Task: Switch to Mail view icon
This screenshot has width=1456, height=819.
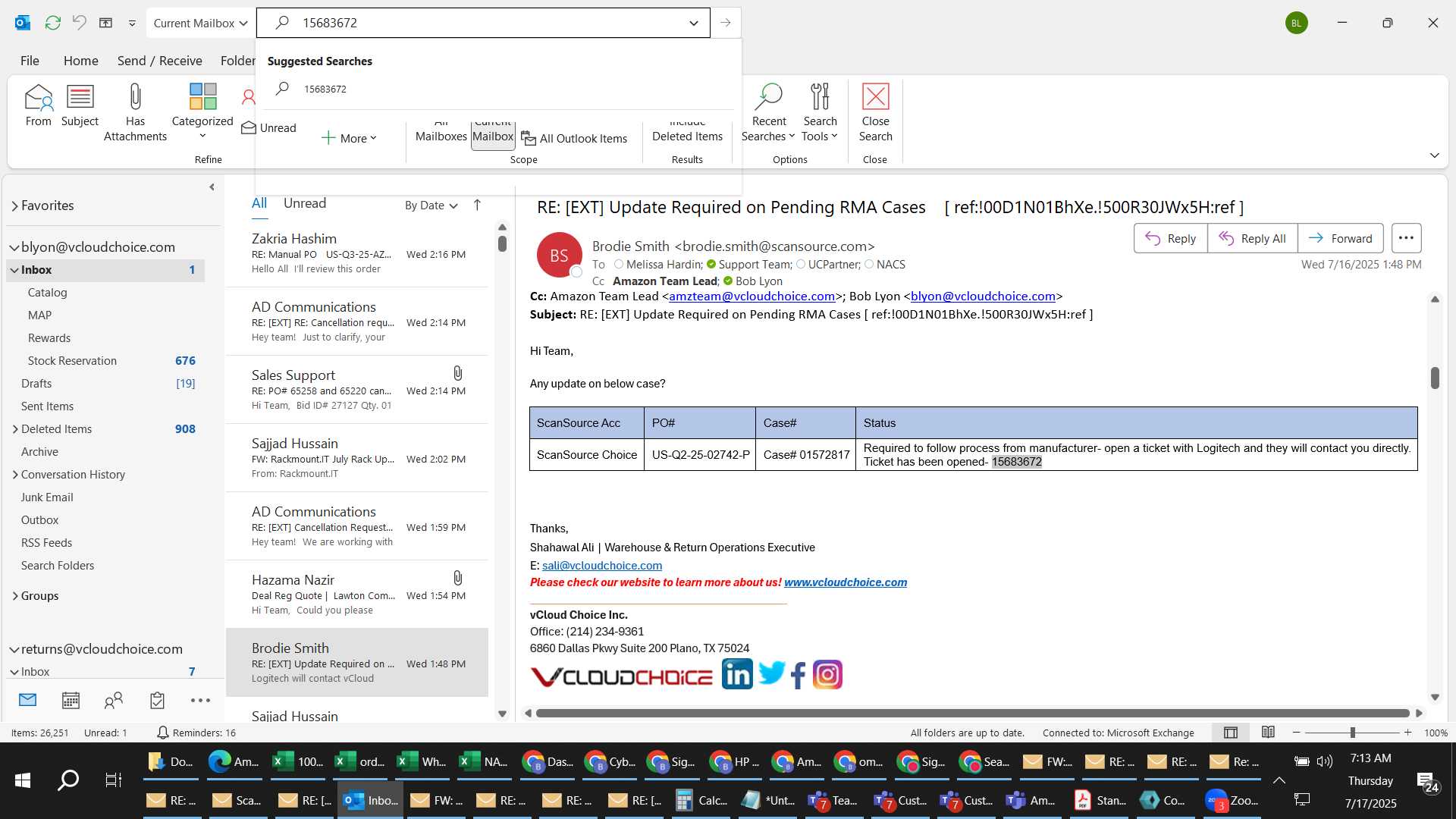Action: pos(27,700)
